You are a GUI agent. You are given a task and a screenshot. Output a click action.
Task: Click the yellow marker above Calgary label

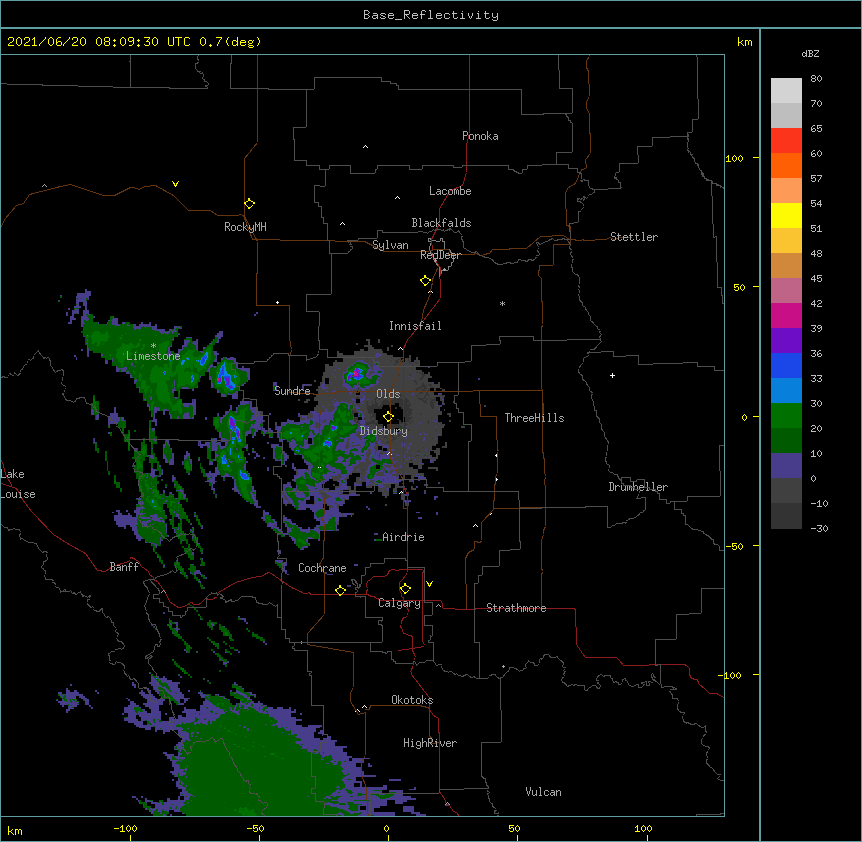pos(405,589)
